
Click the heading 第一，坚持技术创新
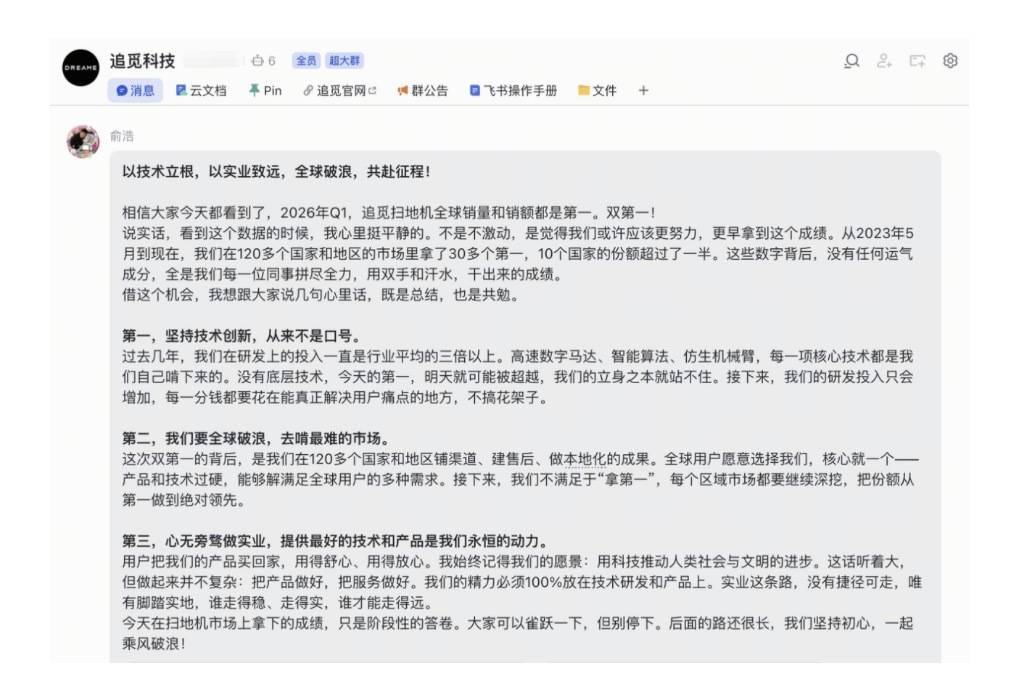pos(241,336)
